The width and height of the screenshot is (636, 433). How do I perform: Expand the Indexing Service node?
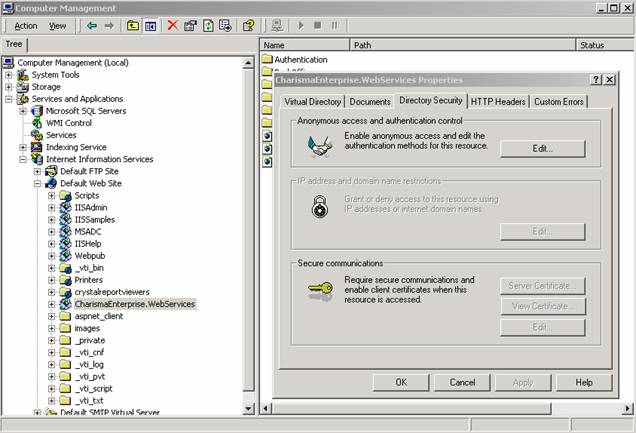(23, 147)
